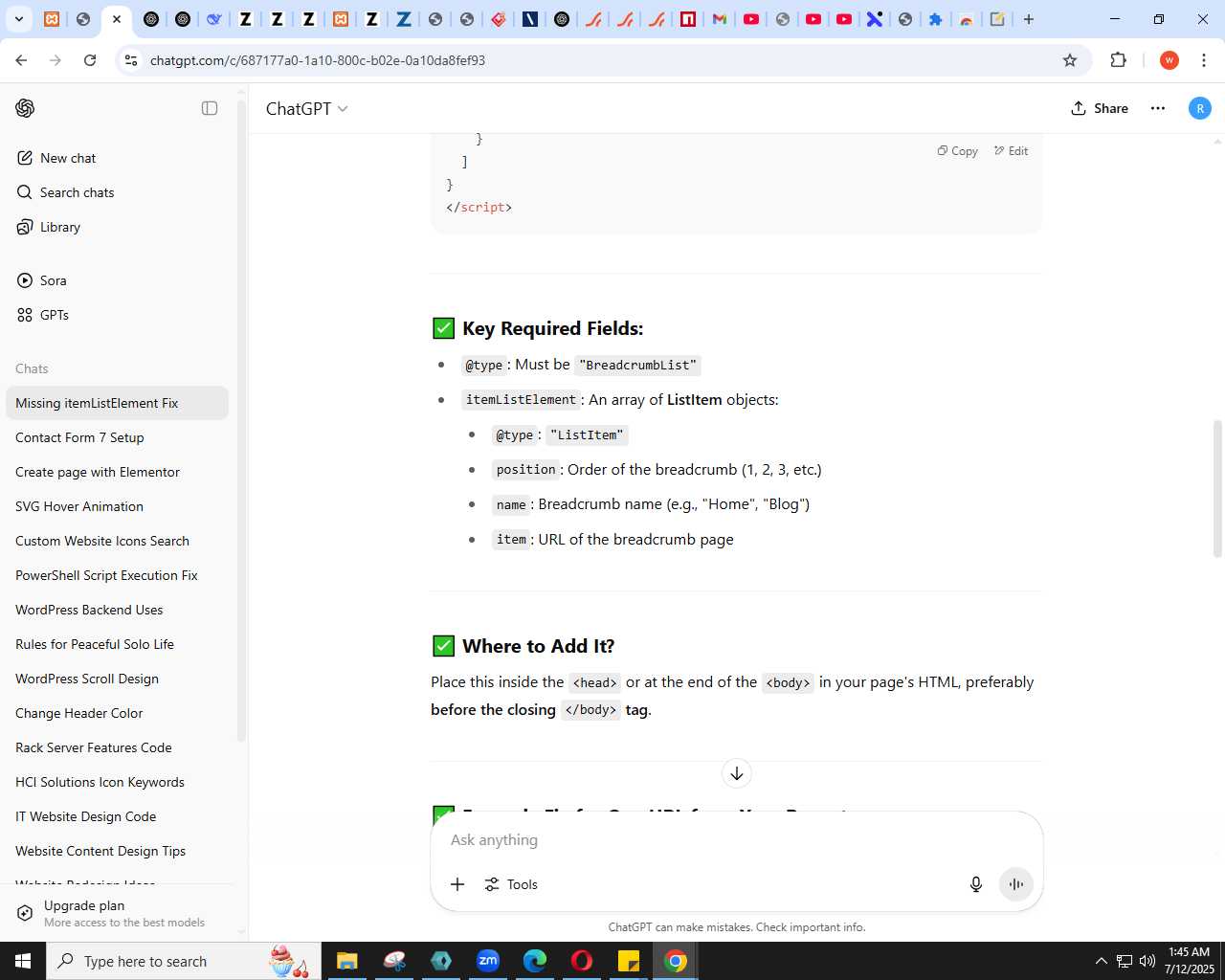
Task: Open the Tools menu in the composer
Action: pyautogui.click(x=511, y=884)
